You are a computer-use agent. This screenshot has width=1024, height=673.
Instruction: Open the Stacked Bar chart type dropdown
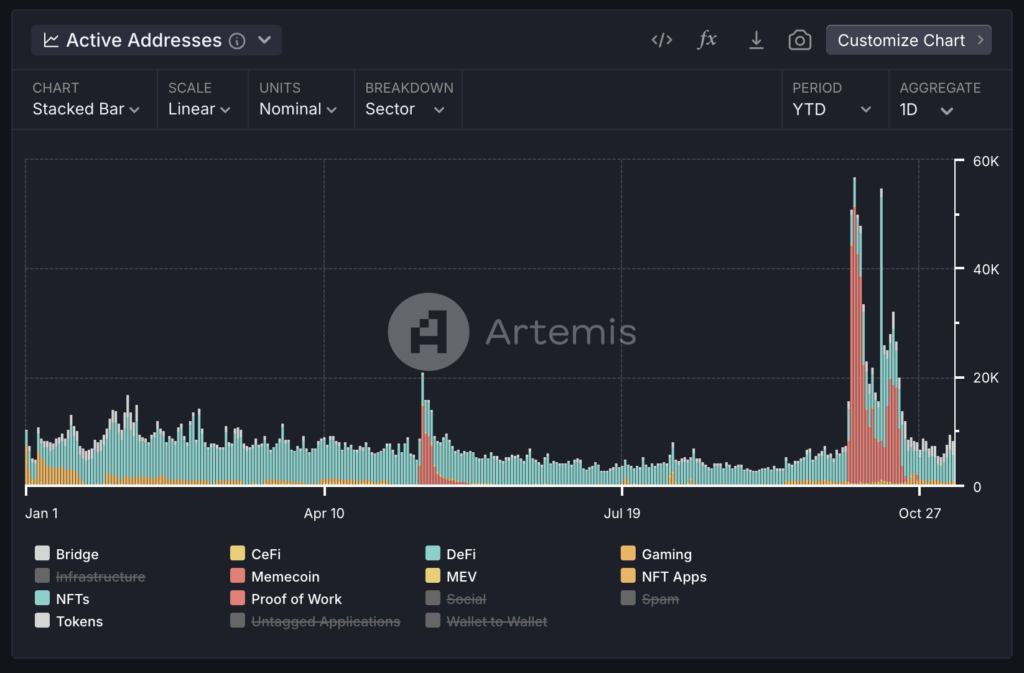pos(86,109)
